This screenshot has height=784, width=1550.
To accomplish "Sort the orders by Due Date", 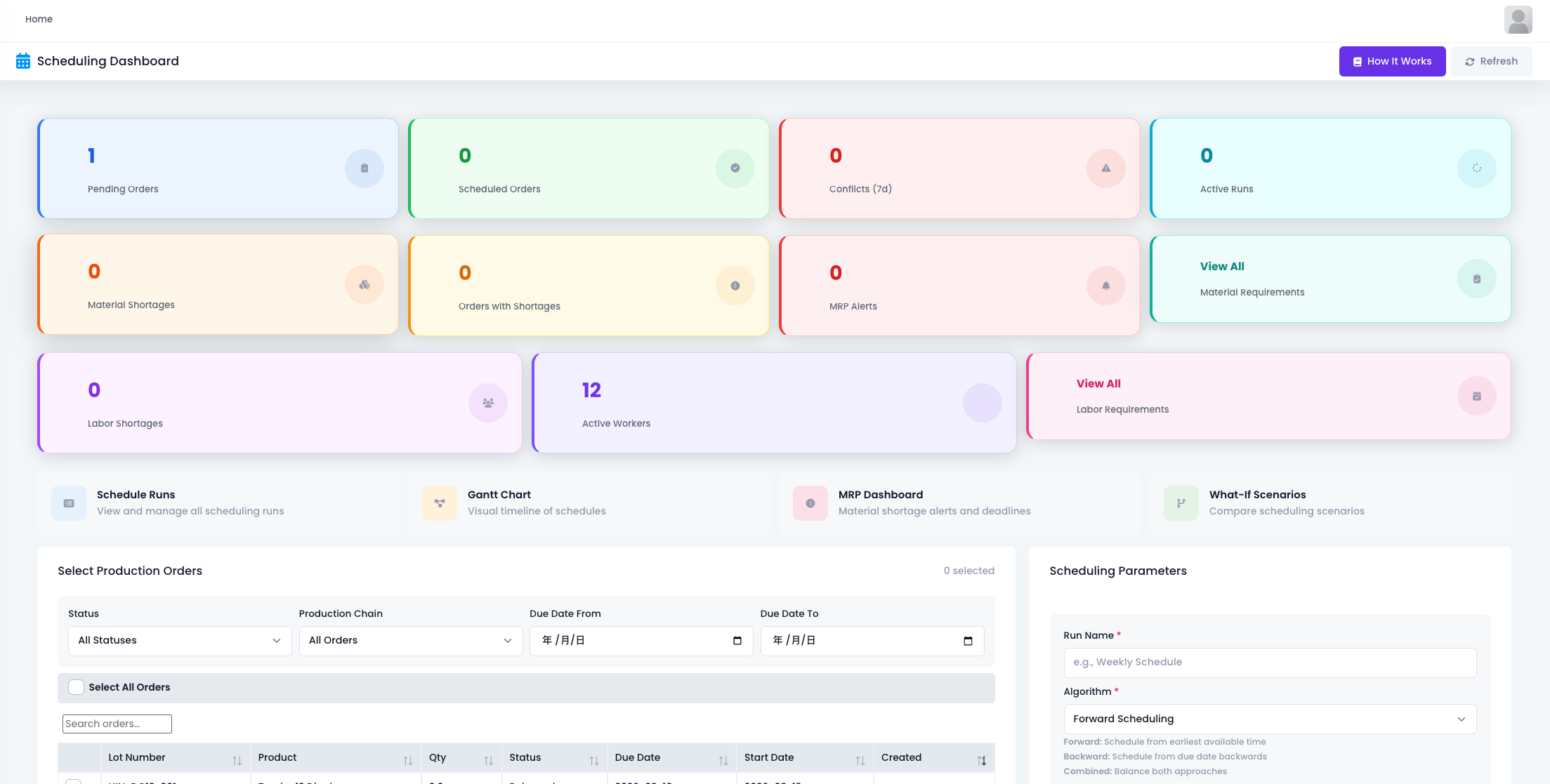I will (x=723, y=760).
